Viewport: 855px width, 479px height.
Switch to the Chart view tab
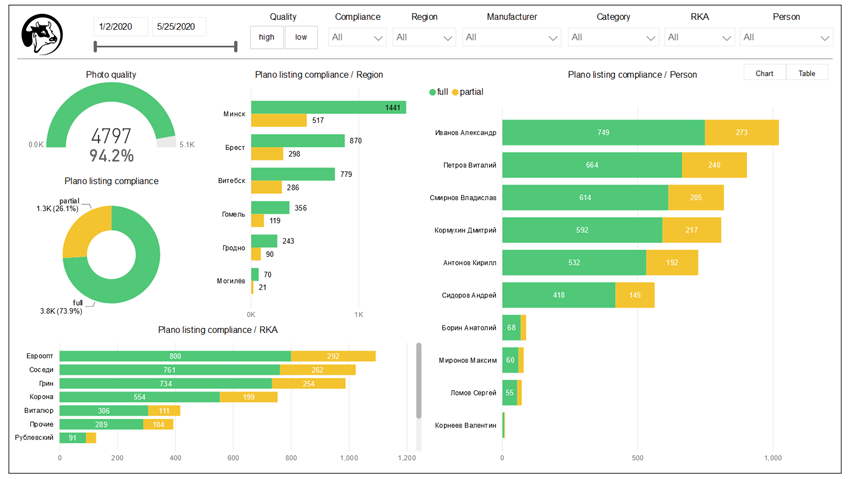pos(764,73)
